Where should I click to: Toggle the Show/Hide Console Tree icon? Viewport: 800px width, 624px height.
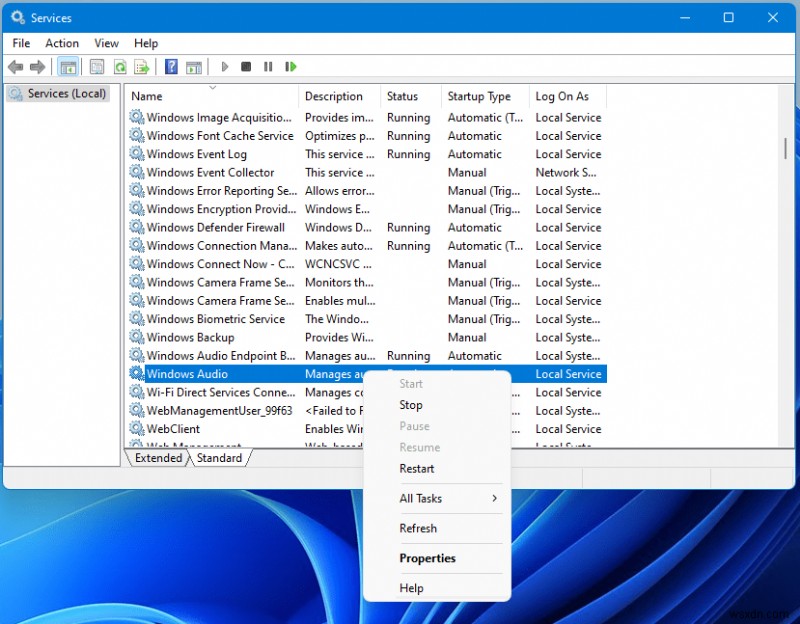(x=68, y=67)
